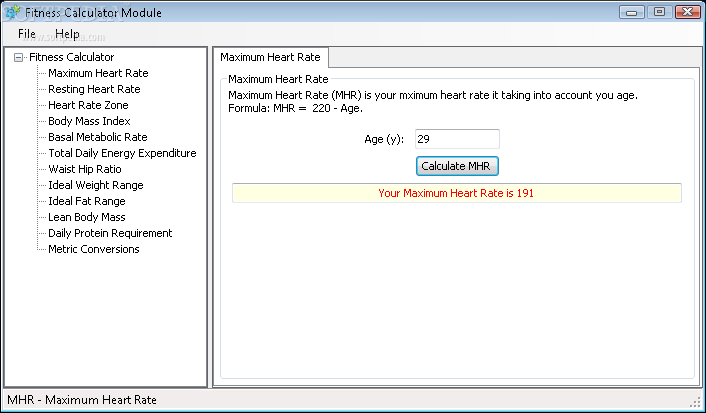The height and width of the screenshot is (413, 706).
Task: Open Metric Conversions tool
Action: [94, 249]
